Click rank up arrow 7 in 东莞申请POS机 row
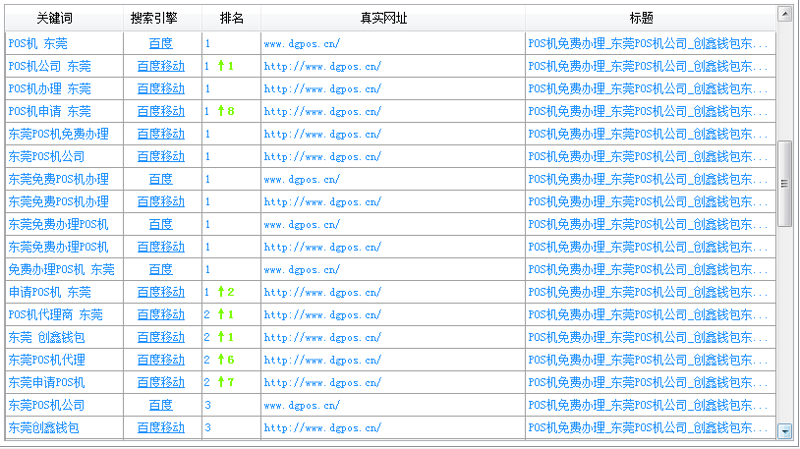 point(226,383)
